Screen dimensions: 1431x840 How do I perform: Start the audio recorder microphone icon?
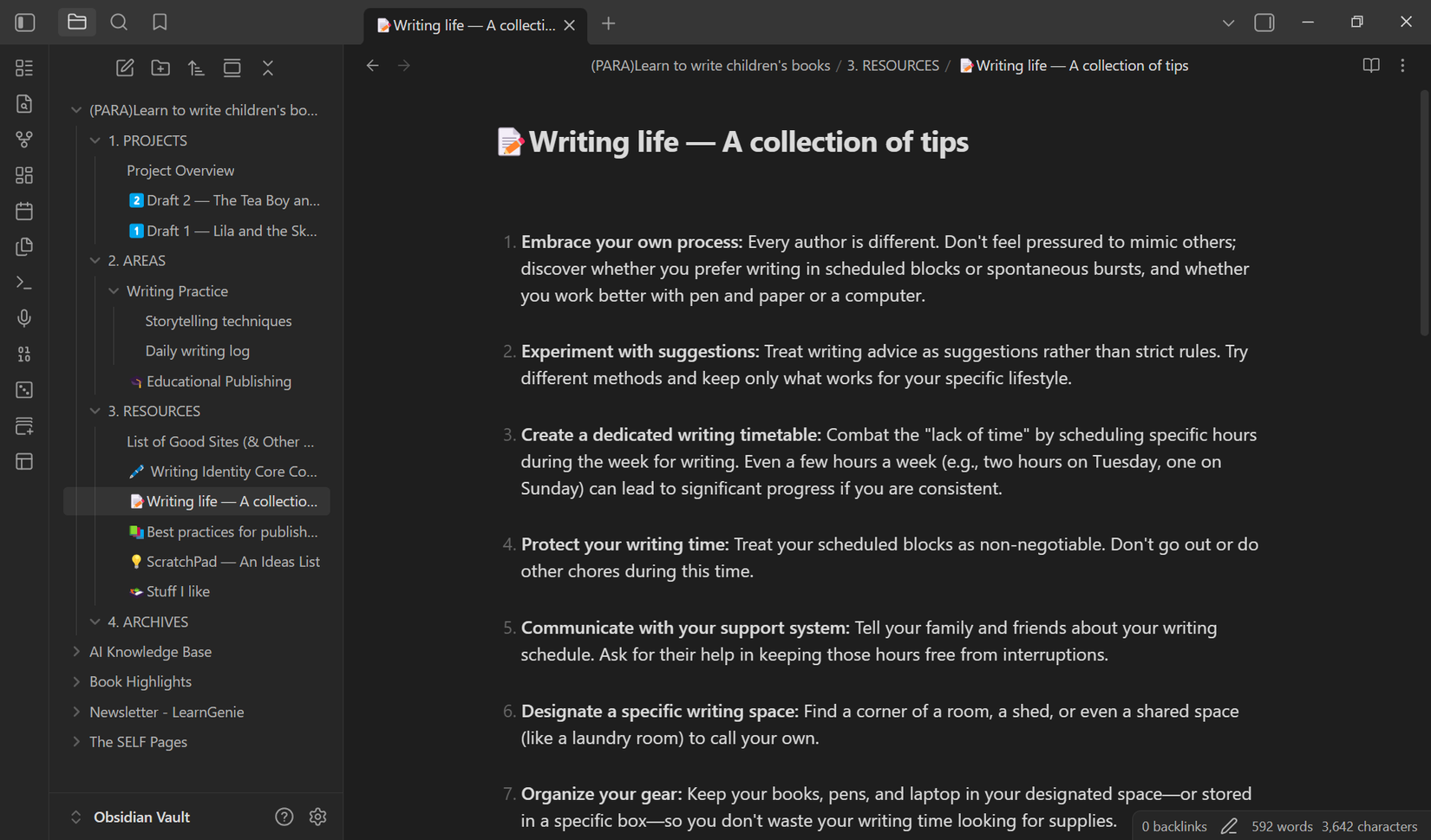[24, 318]
